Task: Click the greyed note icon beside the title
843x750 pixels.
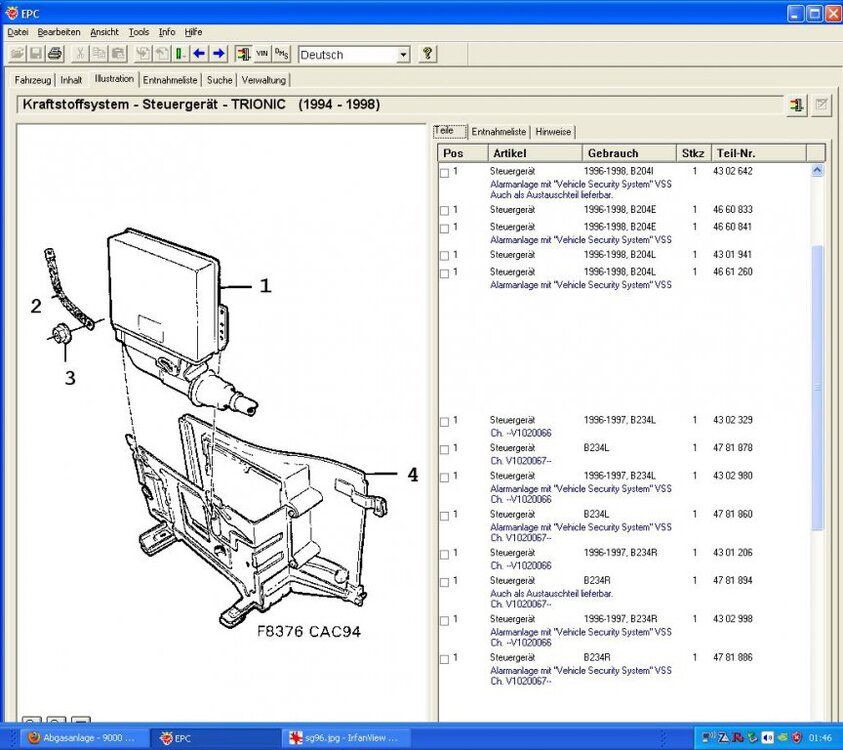Action: pos(821,105)
